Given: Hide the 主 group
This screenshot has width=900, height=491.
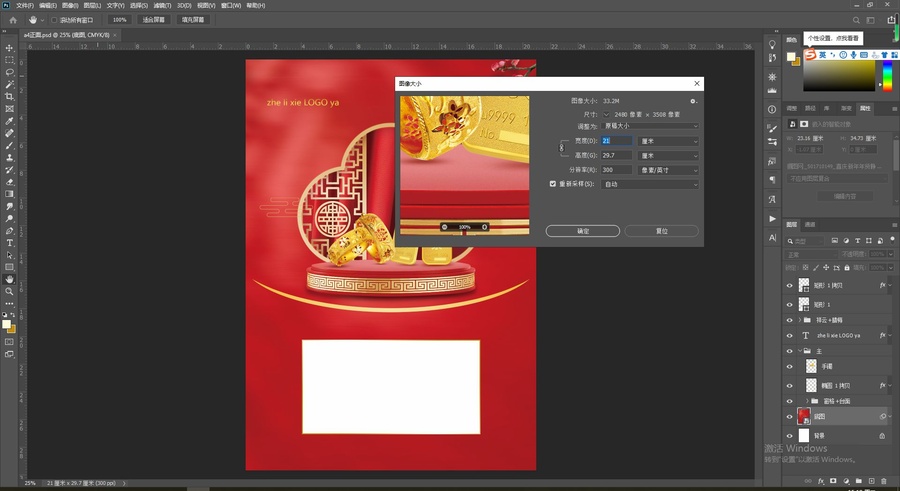Looking at the screenshot, I should (789, 351).
